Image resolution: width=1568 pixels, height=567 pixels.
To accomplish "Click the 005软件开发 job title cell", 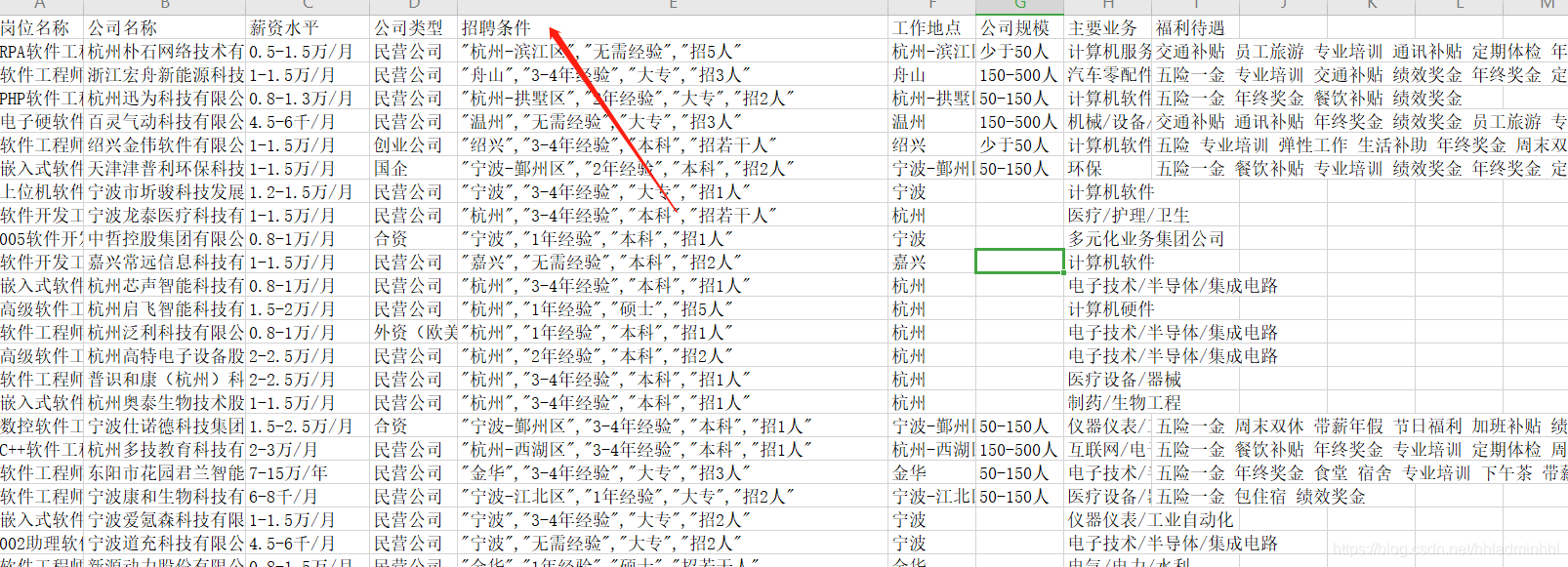I will pos(42,239).
